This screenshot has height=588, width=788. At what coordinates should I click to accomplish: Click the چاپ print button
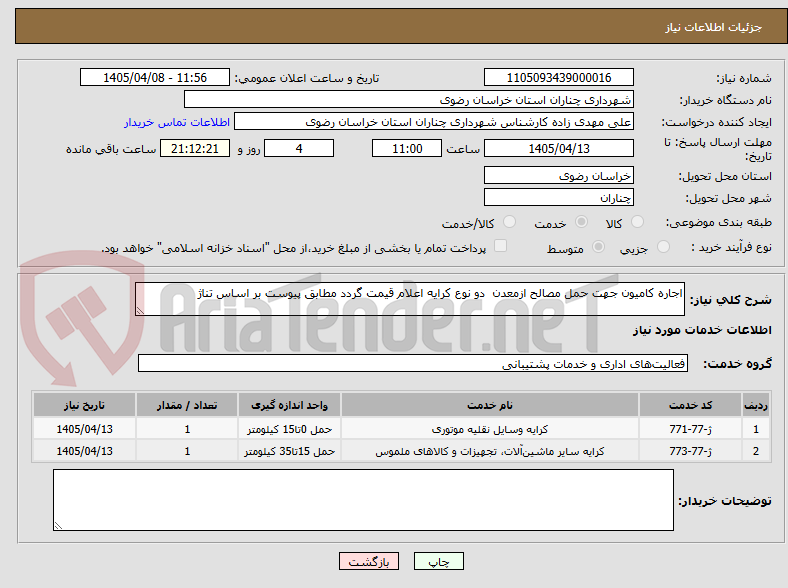(439, 561)
